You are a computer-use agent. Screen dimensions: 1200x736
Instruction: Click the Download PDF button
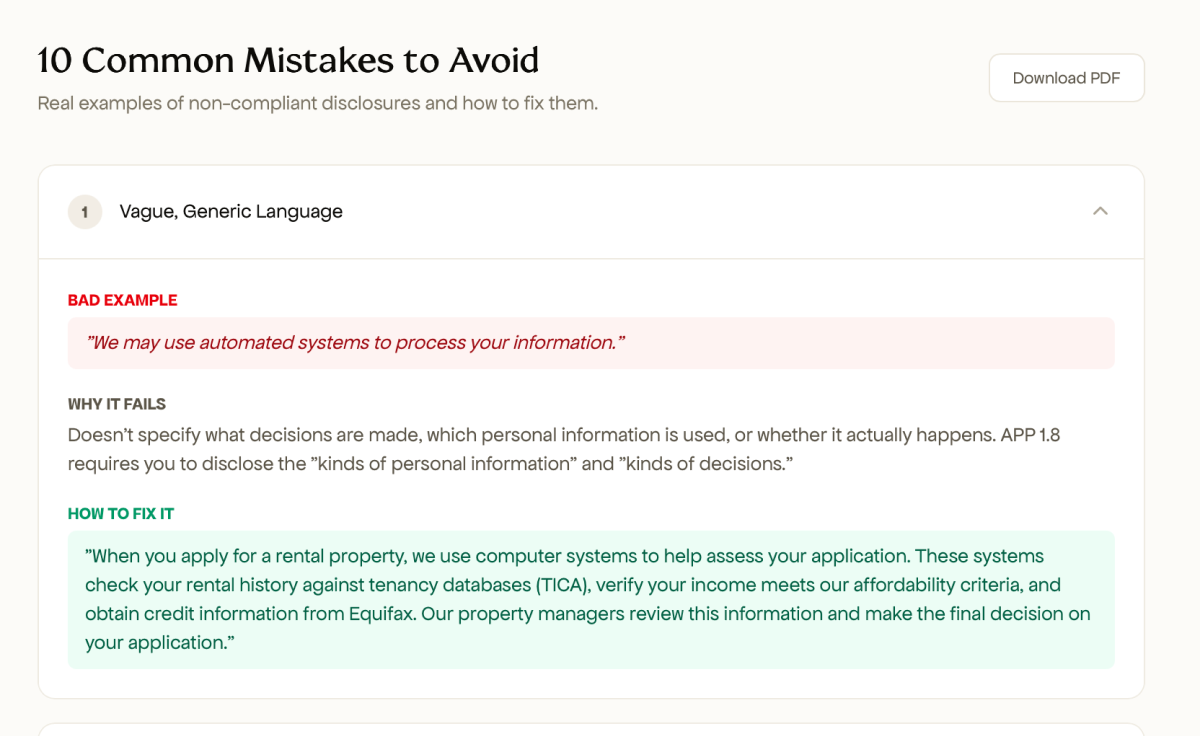[1066, 78]
